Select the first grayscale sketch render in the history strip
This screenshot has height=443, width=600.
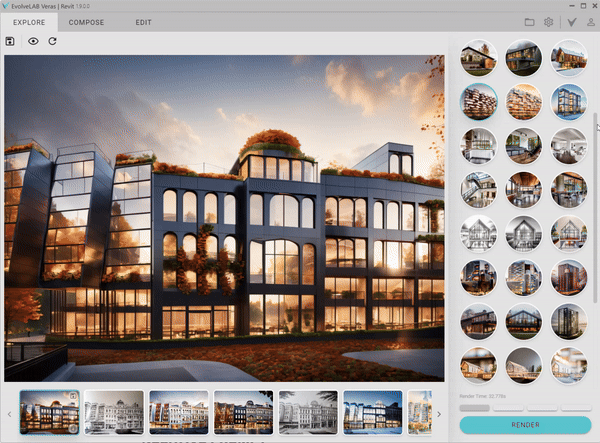(114, 412)
